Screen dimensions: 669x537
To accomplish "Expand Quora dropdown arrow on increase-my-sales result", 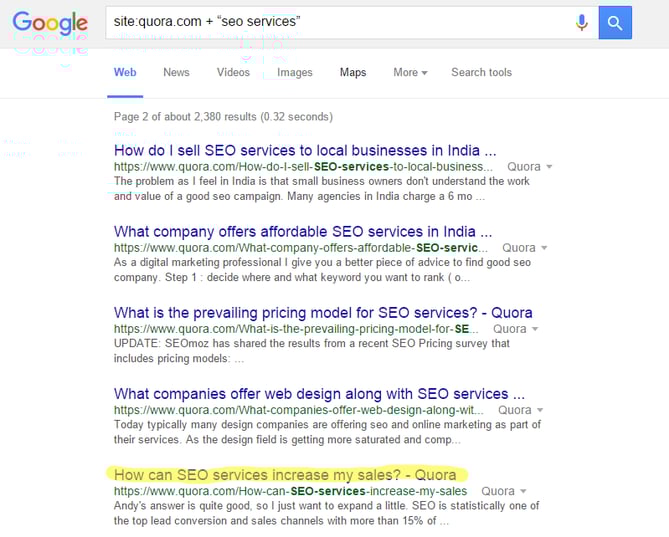I will tap(523, 491).
